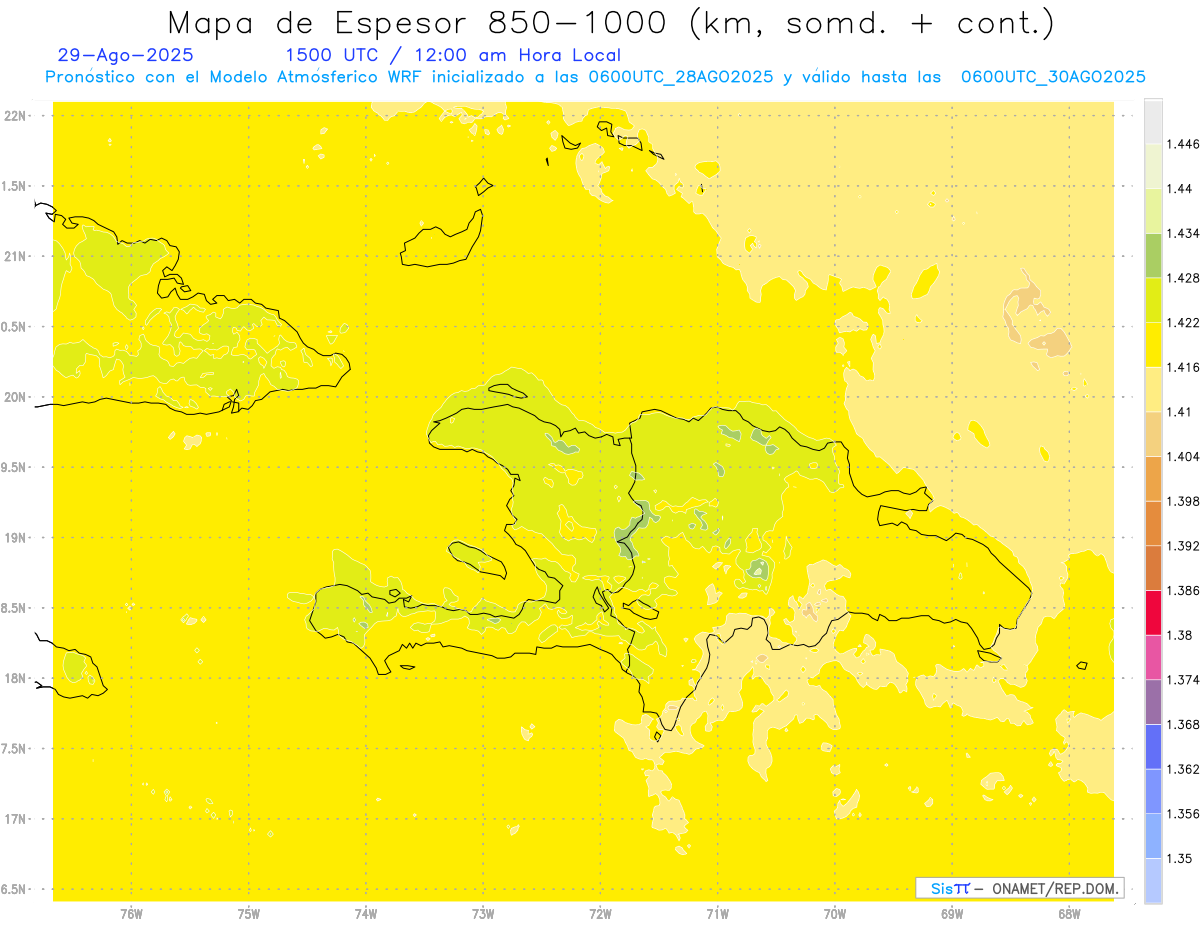Screen dimensions: 1200x927
Task: Select the date label '29-Ago-2025'
Action: click(x=126, y=56)
